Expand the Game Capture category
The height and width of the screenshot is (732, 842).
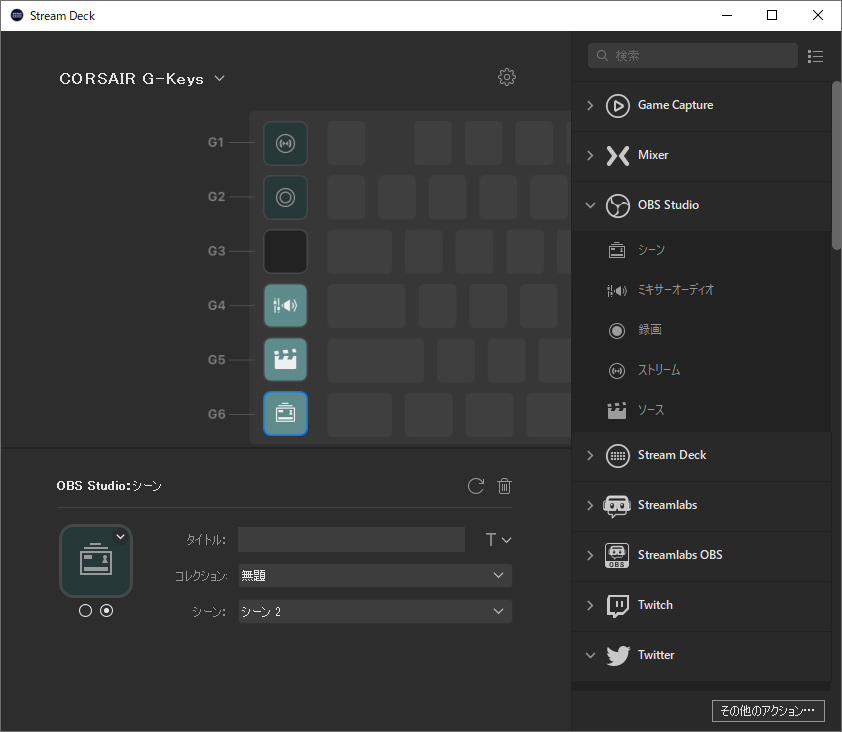click(x=590, y=105)
